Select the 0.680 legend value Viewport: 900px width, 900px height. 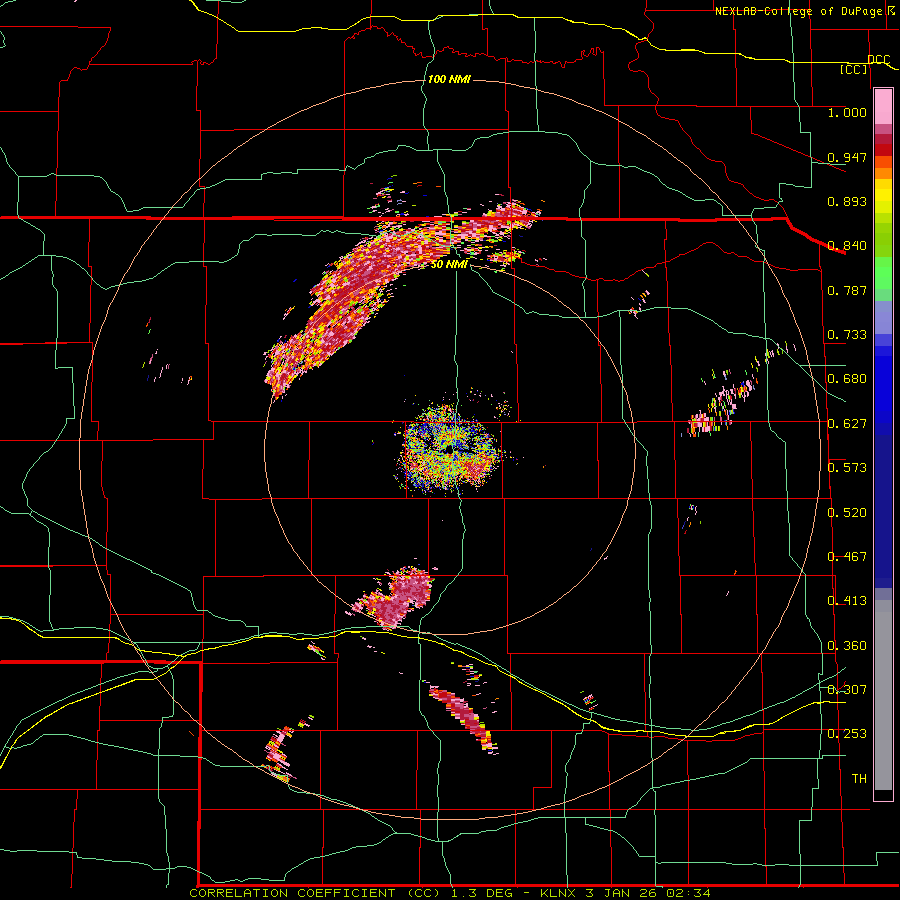pos(847,379)
